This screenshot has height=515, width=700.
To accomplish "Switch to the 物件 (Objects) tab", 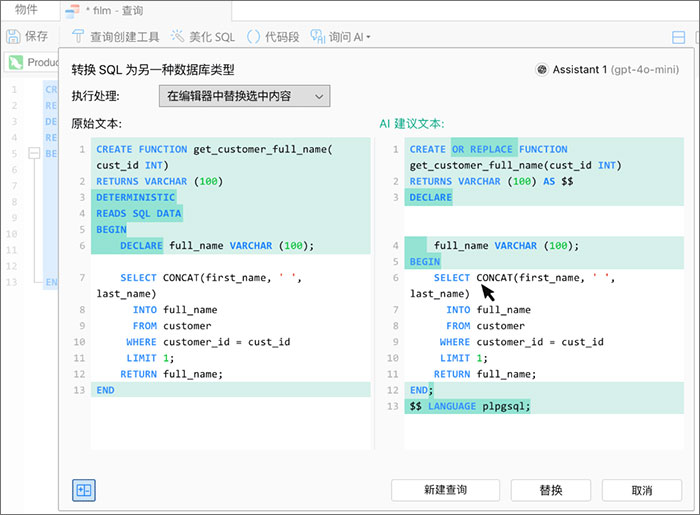I will point(26,9).
